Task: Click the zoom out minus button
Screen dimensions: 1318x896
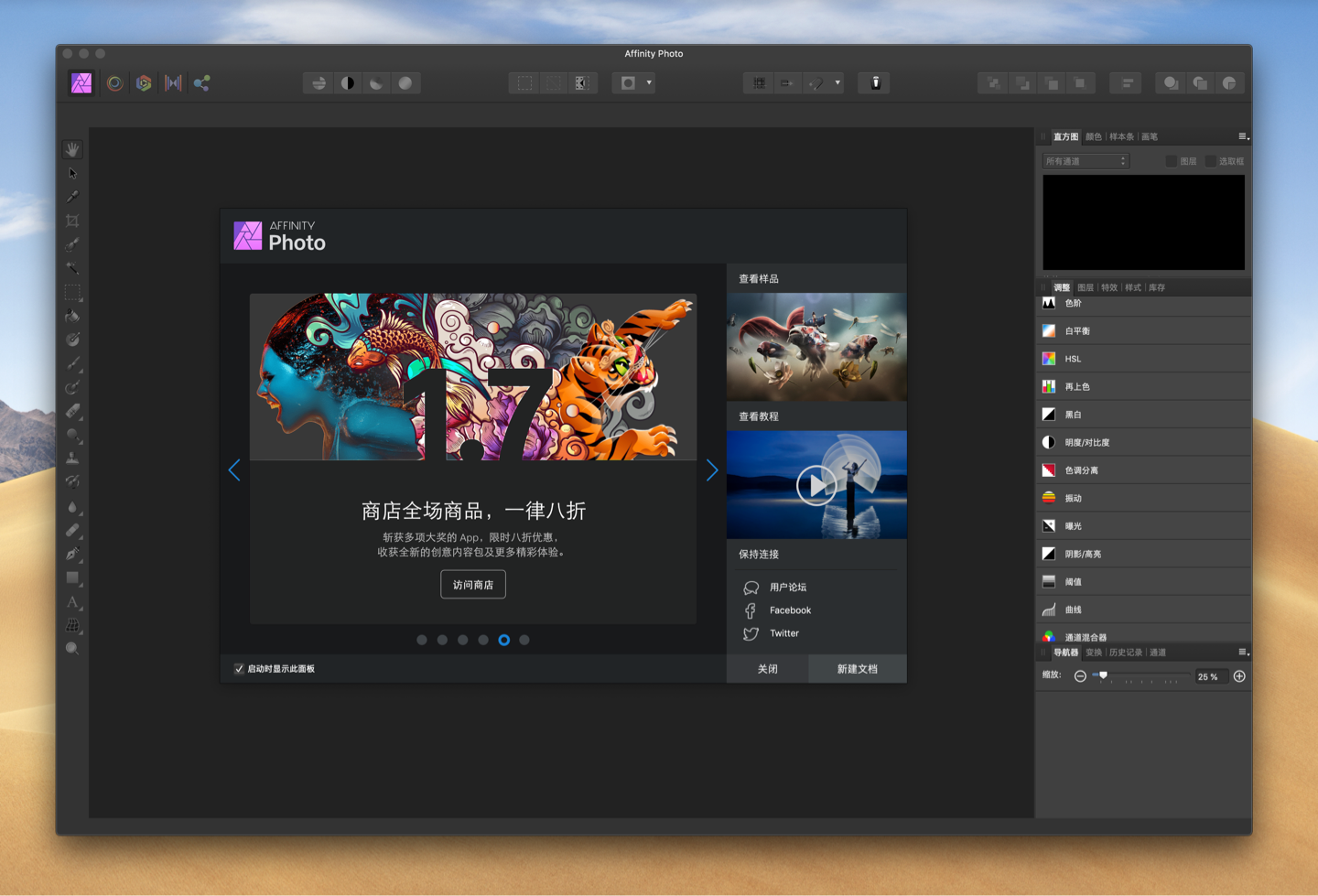Action: coord(1080,676)
